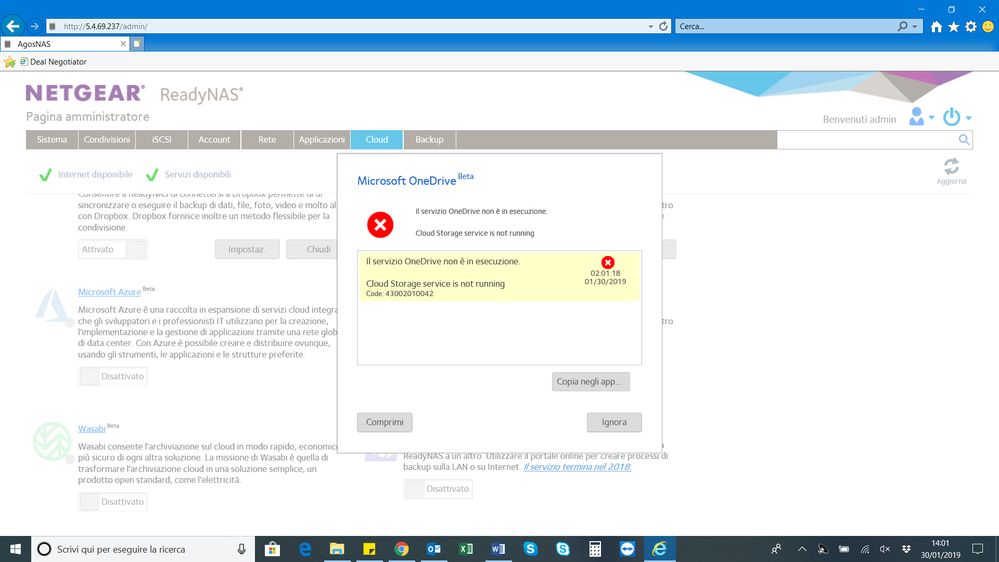Open the admin user profile icon
999x562 pixels.
click(x=916, y=117)
